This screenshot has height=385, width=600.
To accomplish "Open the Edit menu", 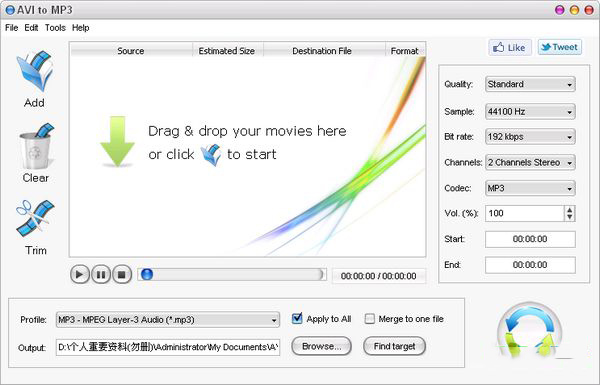I will pyautogui.click(x=31, y=28).
